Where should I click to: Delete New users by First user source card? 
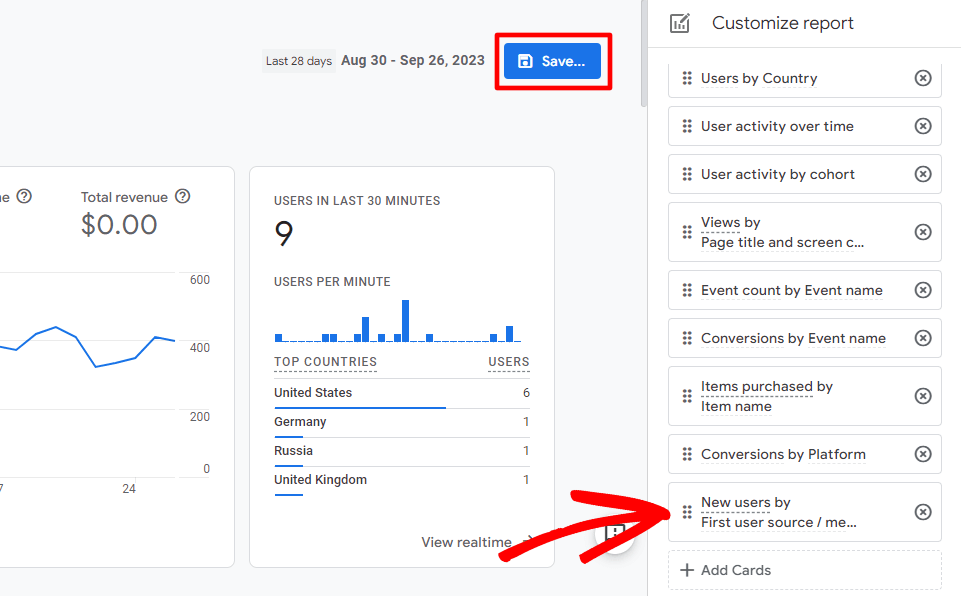(923, 512)
